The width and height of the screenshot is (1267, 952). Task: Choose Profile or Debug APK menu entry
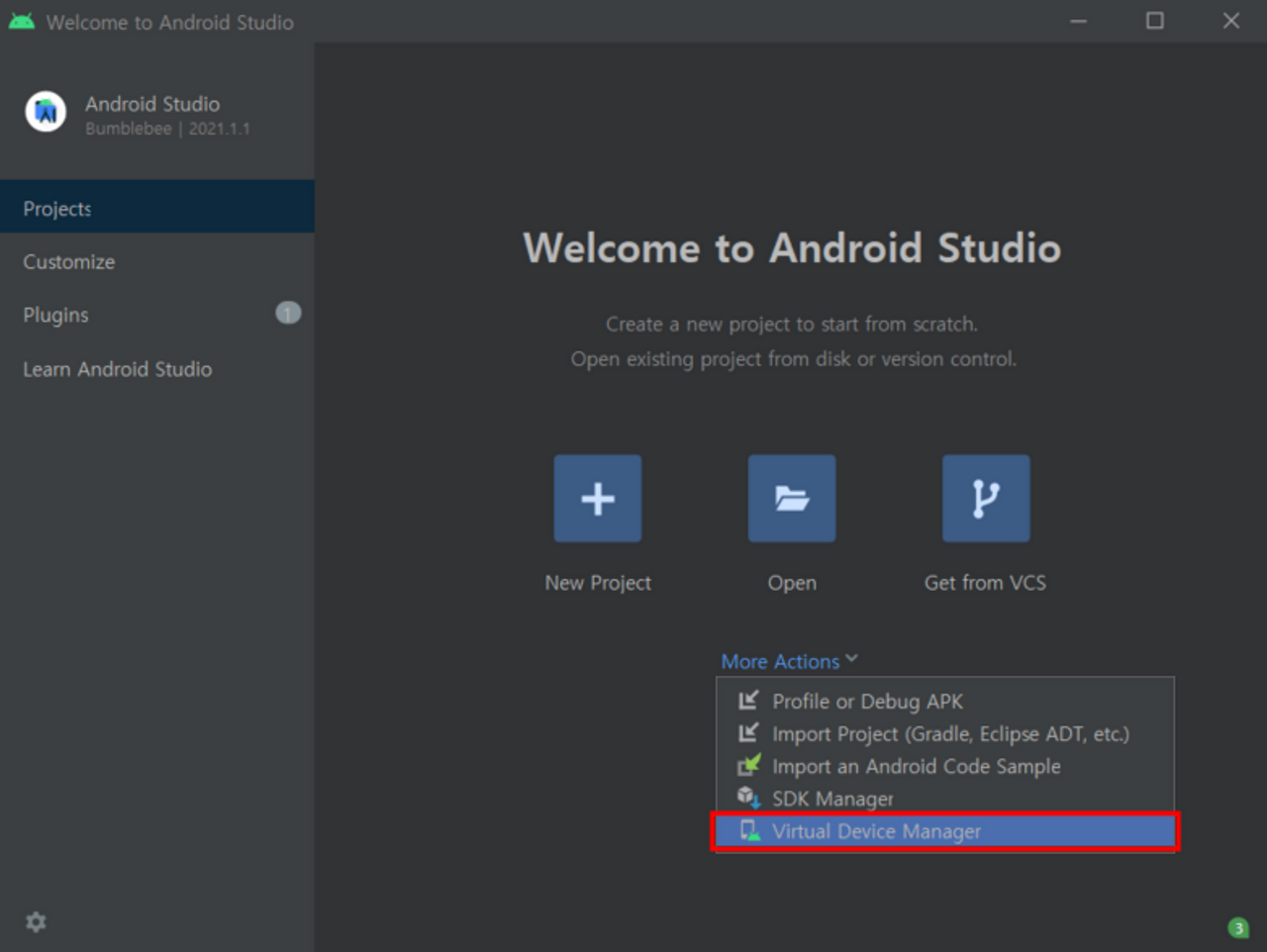945,701
